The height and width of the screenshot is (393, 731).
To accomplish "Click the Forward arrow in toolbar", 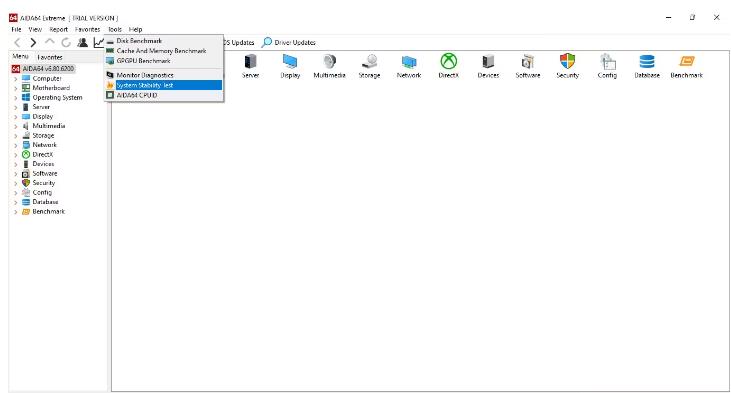I will pyautogui.click(x=33, y=42).
